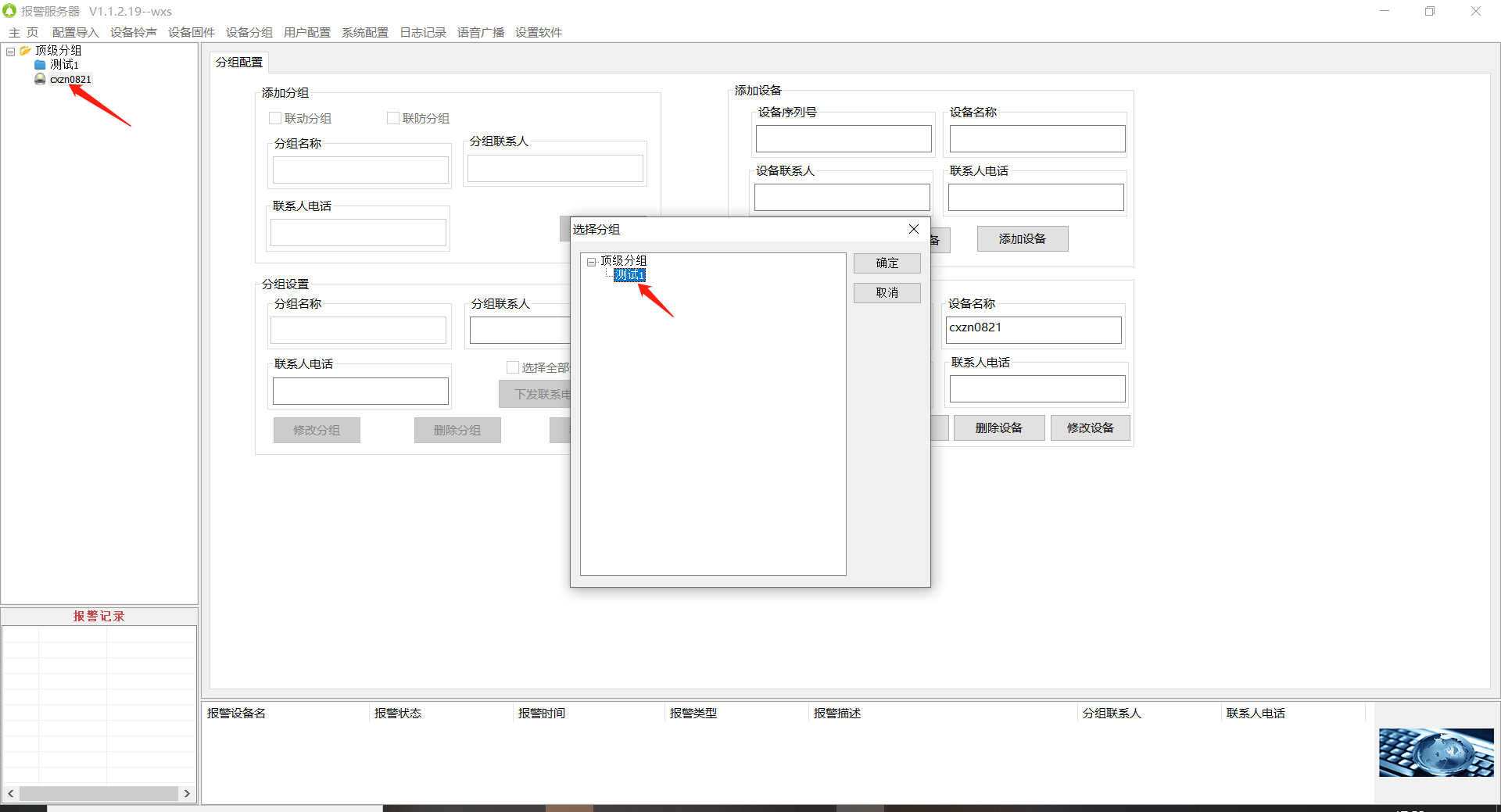Enable the 联动分组 checkbox
Image resolution: width=1501 pixels, height=812 pixels.
pos(275,118)
